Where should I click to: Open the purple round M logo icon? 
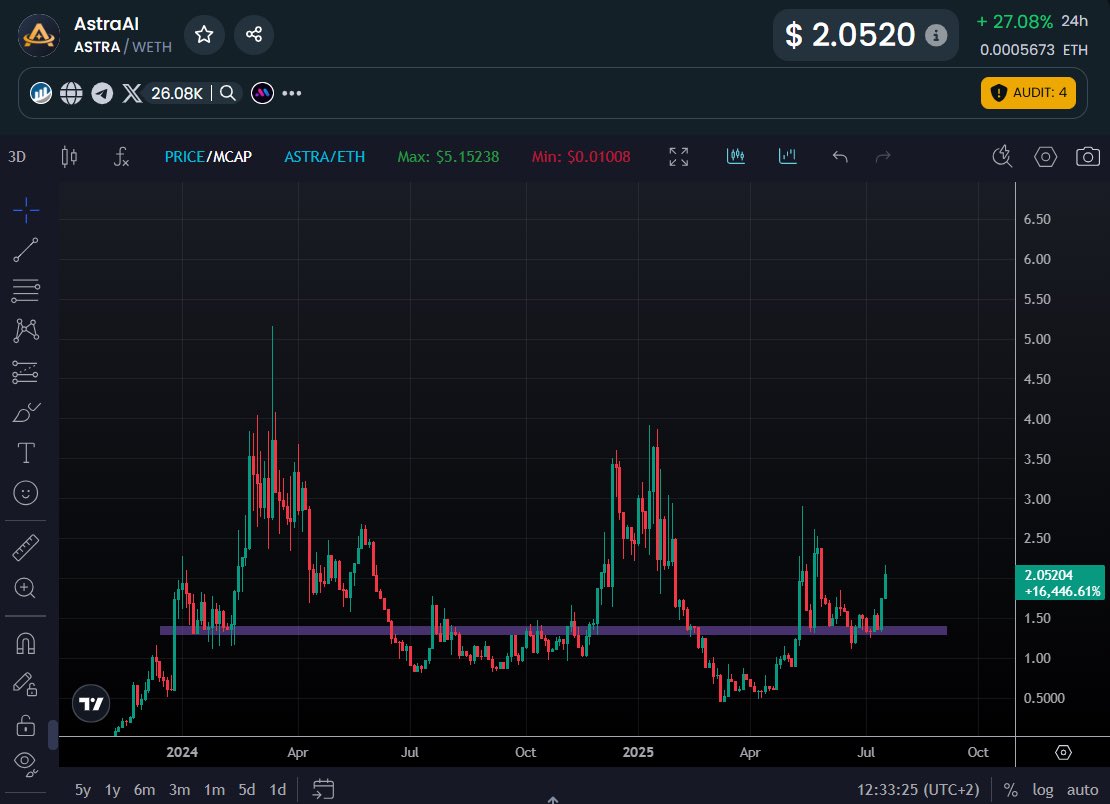point(263,93)
